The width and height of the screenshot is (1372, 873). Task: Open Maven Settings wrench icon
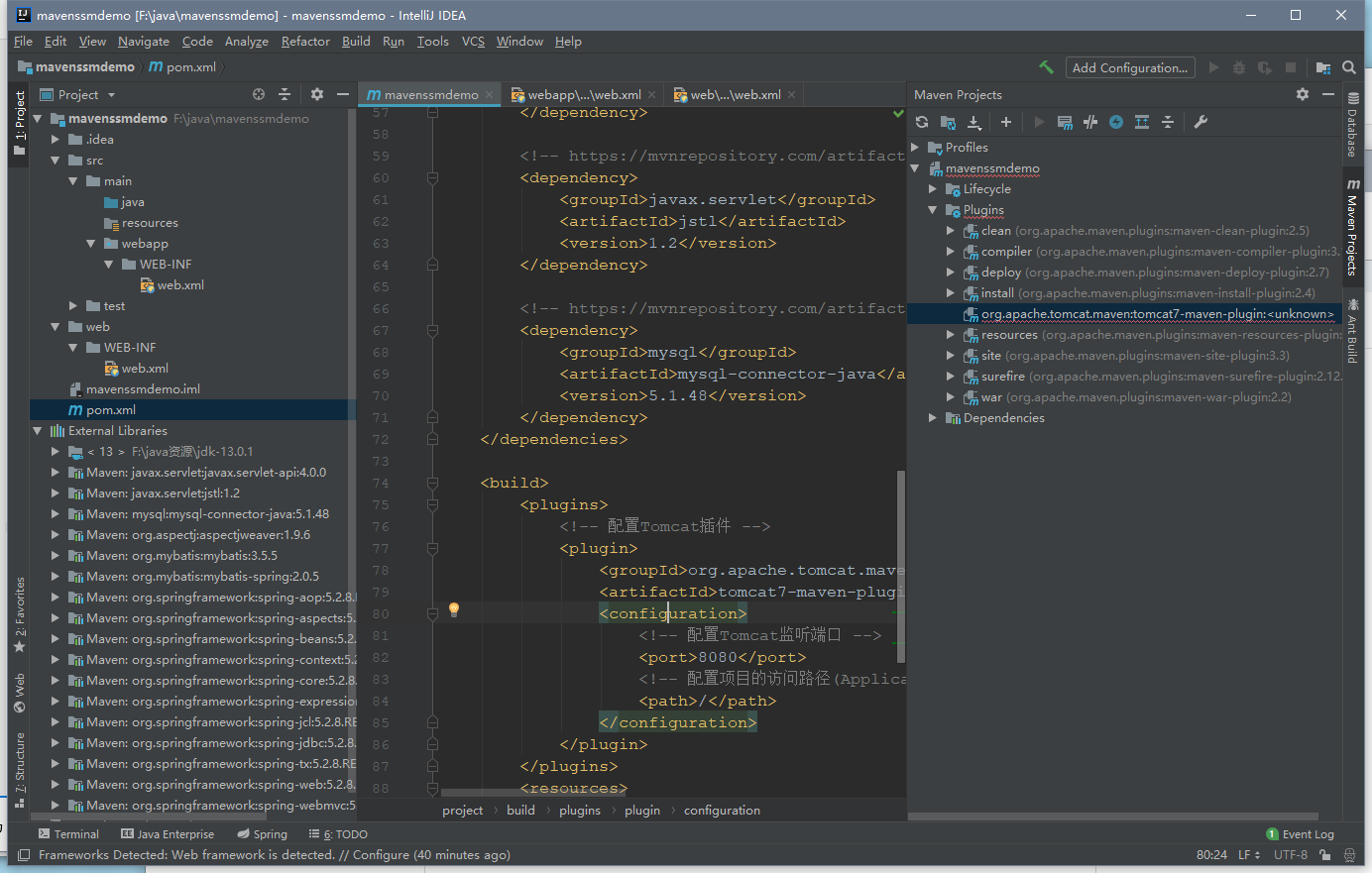tap(1200, 122)
